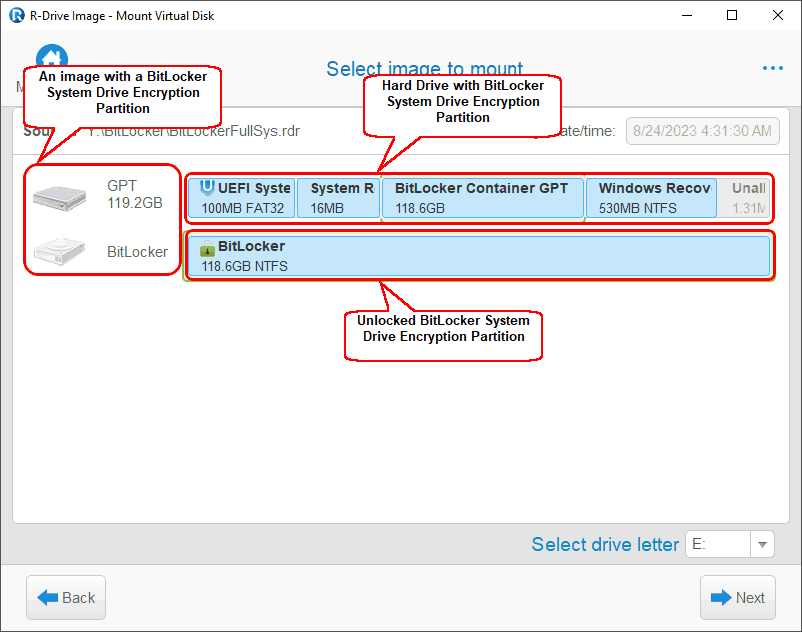
Task: Click the date/time field showing 8/24/2023
Action: (x=702, y=131)
